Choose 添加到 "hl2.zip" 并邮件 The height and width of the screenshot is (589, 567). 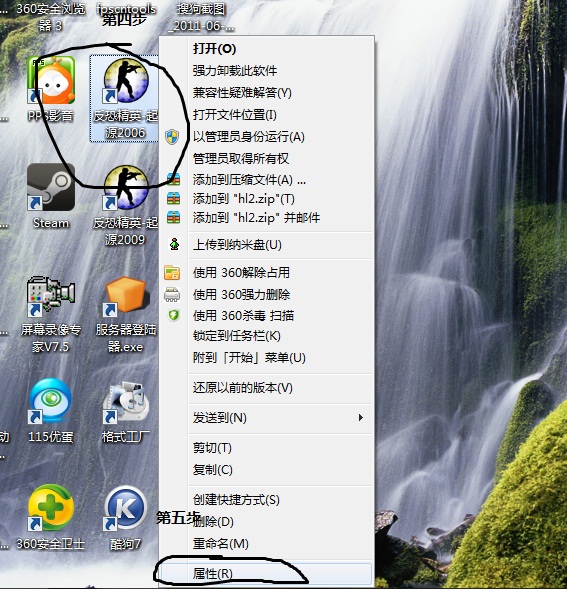point(256,218)
